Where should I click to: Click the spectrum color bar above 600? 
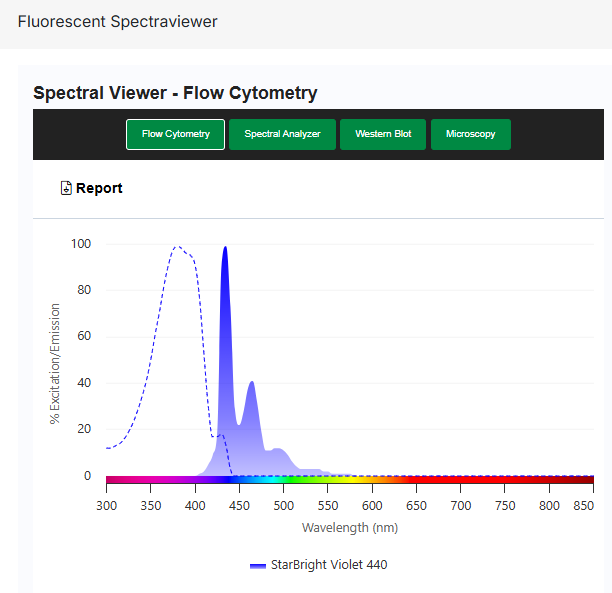click(x=372, y=480)
